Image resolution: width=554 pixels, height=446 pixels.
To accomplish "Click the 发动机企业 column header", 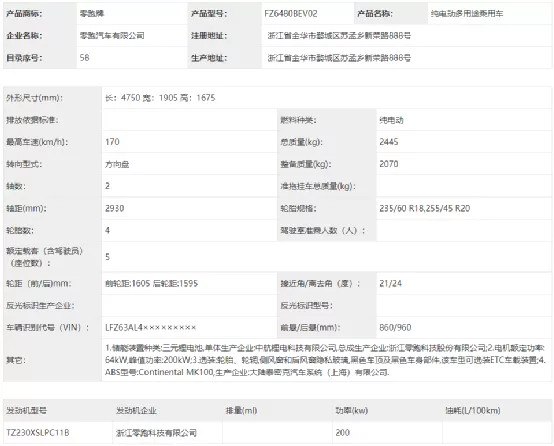I will click(136, 410).
